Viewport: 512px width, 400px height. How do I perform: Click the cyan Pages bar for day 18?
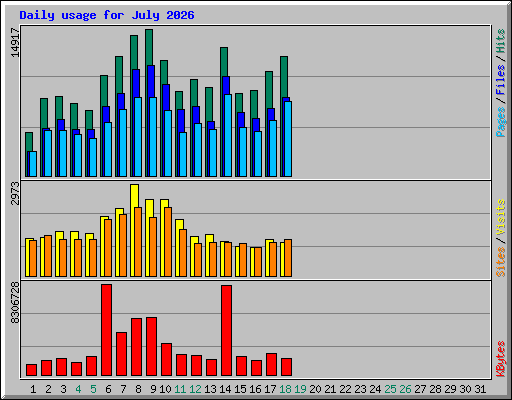tap(288, 139)
